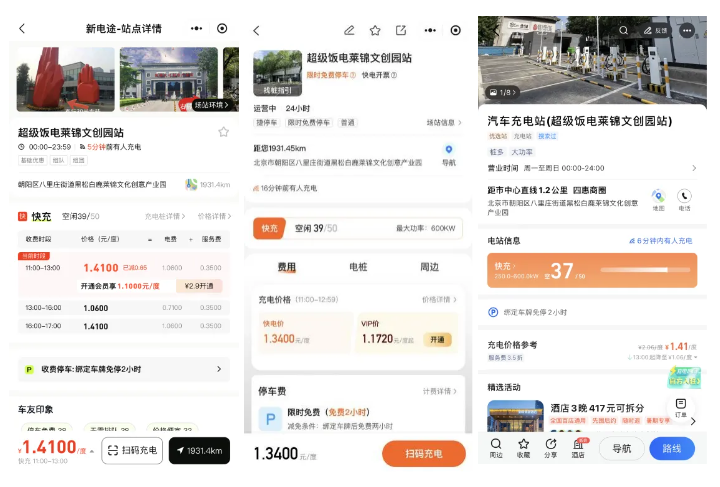Favorite the station with star beside 超级饭电莱锦文创园站
The height and width of the screenshot is (487, 720).
[x=223, y=132]
